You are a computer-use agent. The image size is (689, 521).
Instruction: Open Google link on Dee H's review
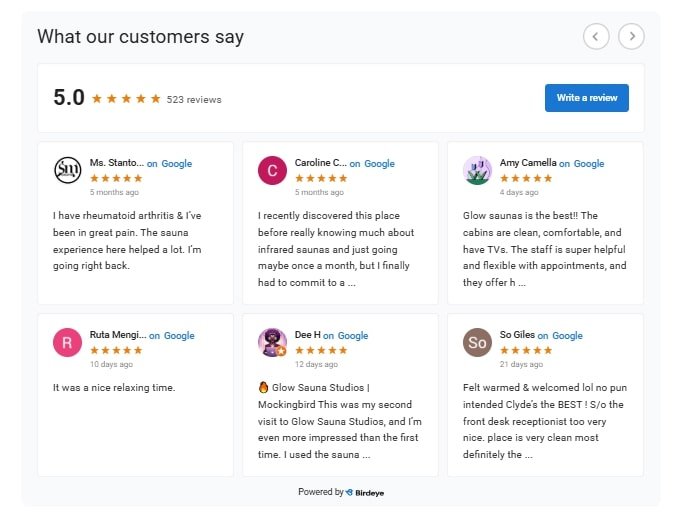(x=353, y=336)
